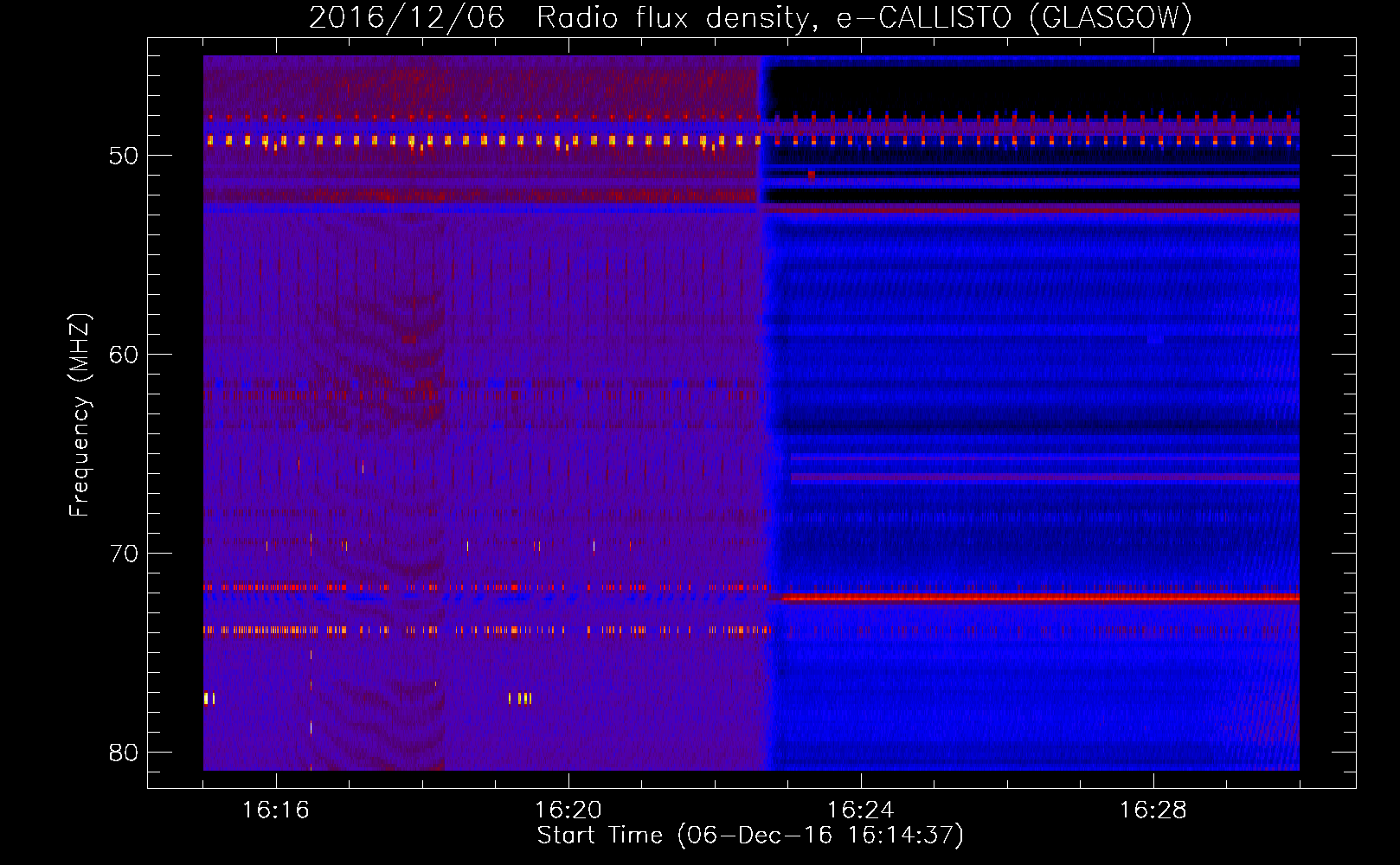1400x865 pixels.
Task: Click the 80 frequency tick label
Action: click(x=124, y=753)
